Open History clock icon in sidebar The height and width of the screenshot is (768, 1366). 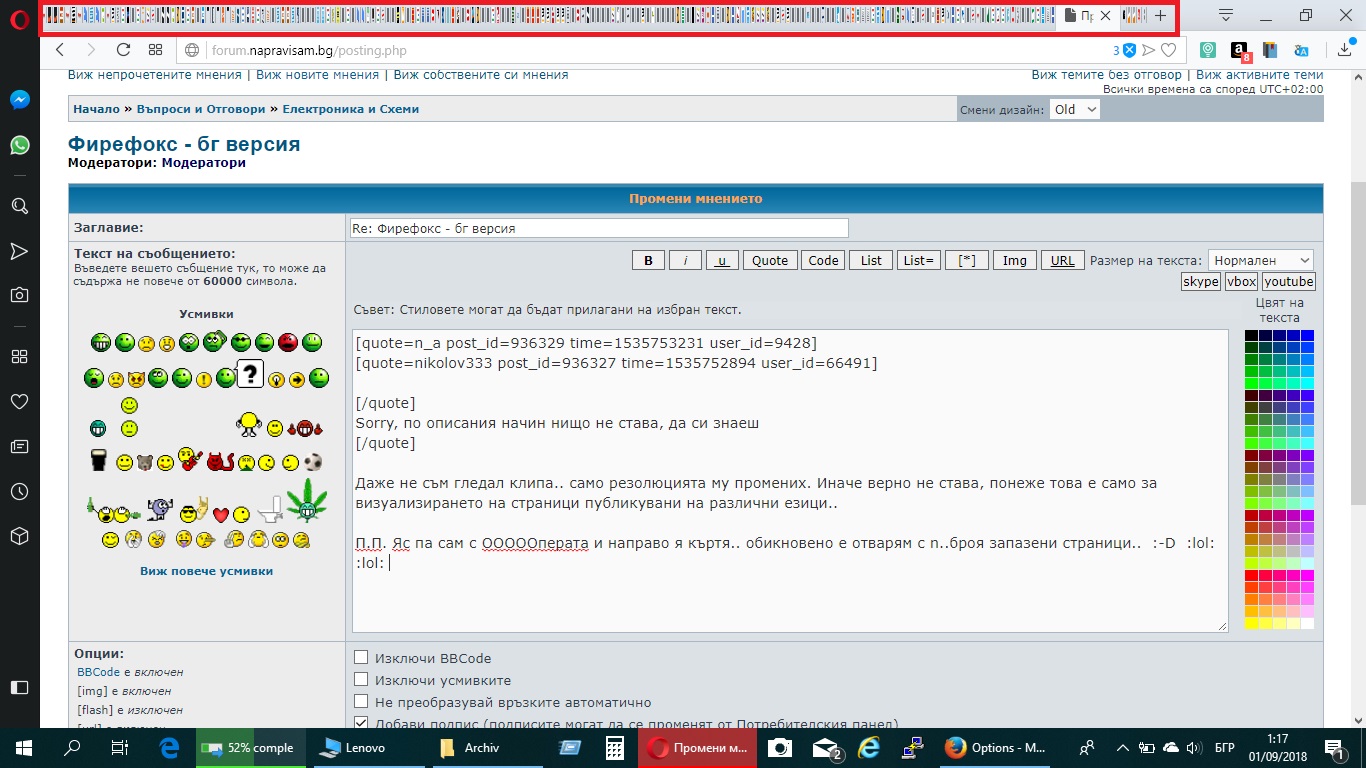(x=19, y=492)
